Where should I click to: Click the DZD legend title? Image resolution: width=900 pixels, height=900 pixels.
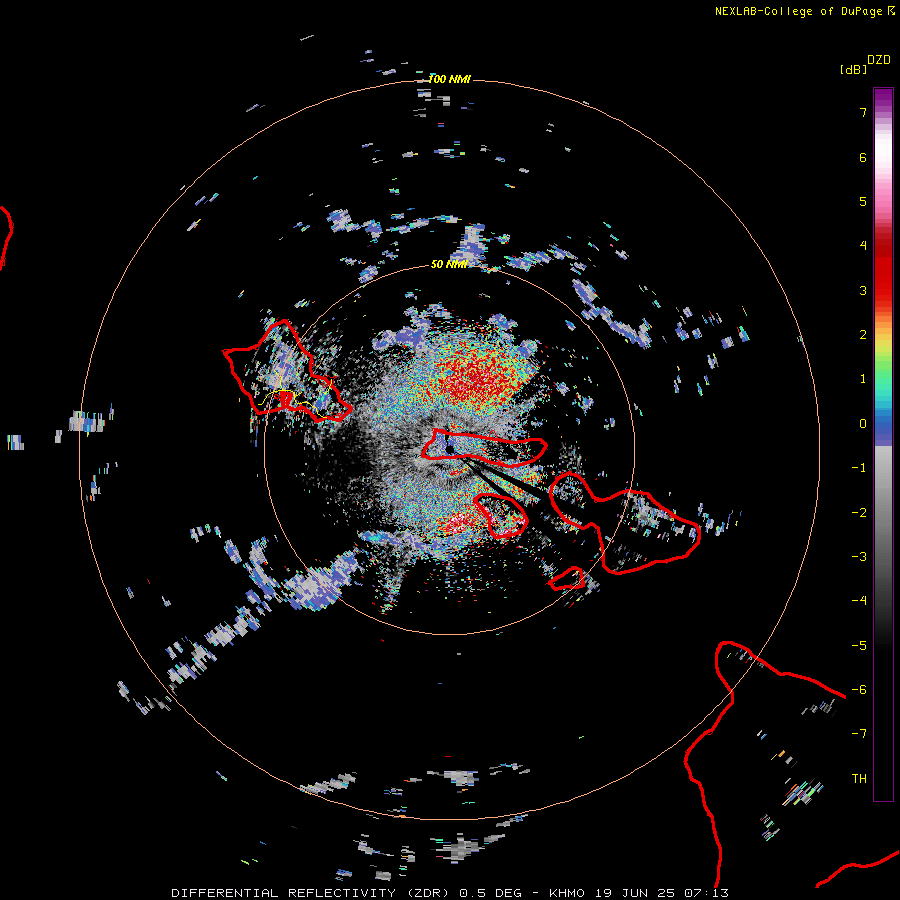coord(879,60)
